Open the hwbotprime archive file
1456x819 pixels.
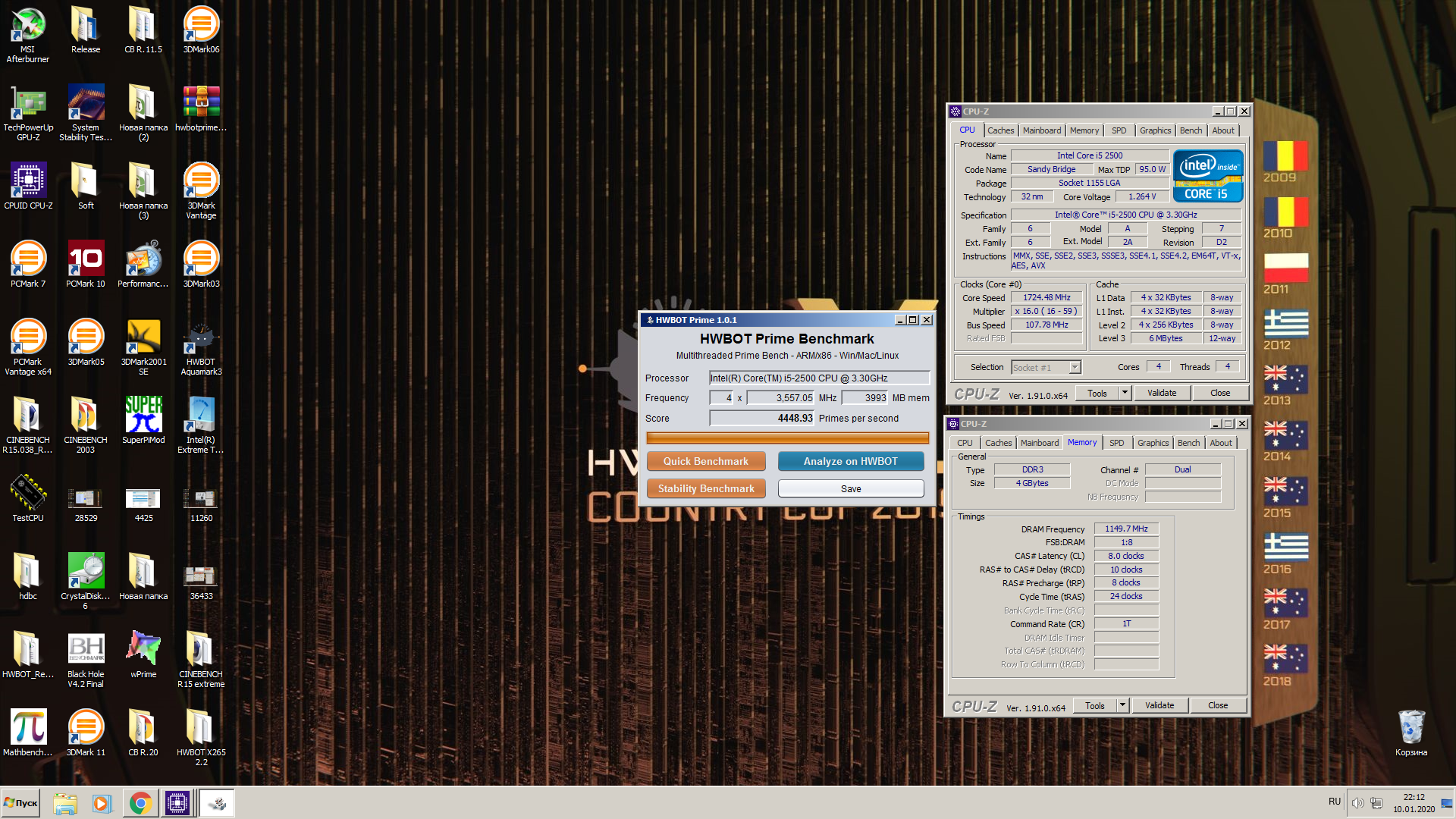(x=201, y=108)
